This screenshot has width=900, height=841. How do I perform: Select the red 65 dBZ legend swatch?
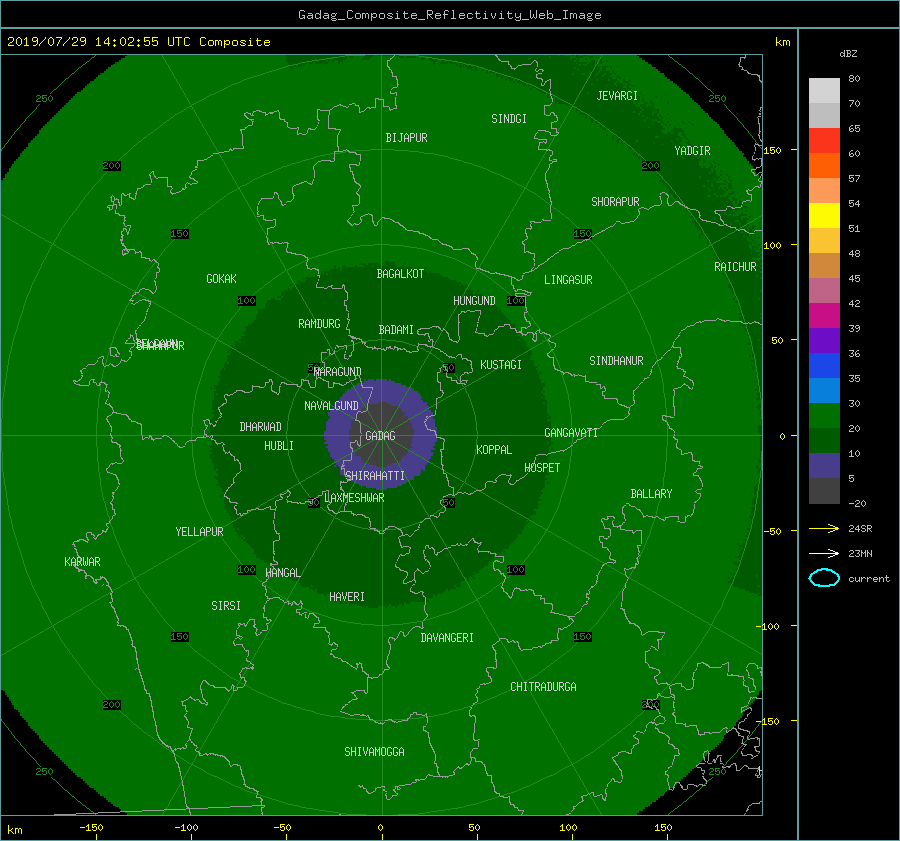click(x=824, y=140)
